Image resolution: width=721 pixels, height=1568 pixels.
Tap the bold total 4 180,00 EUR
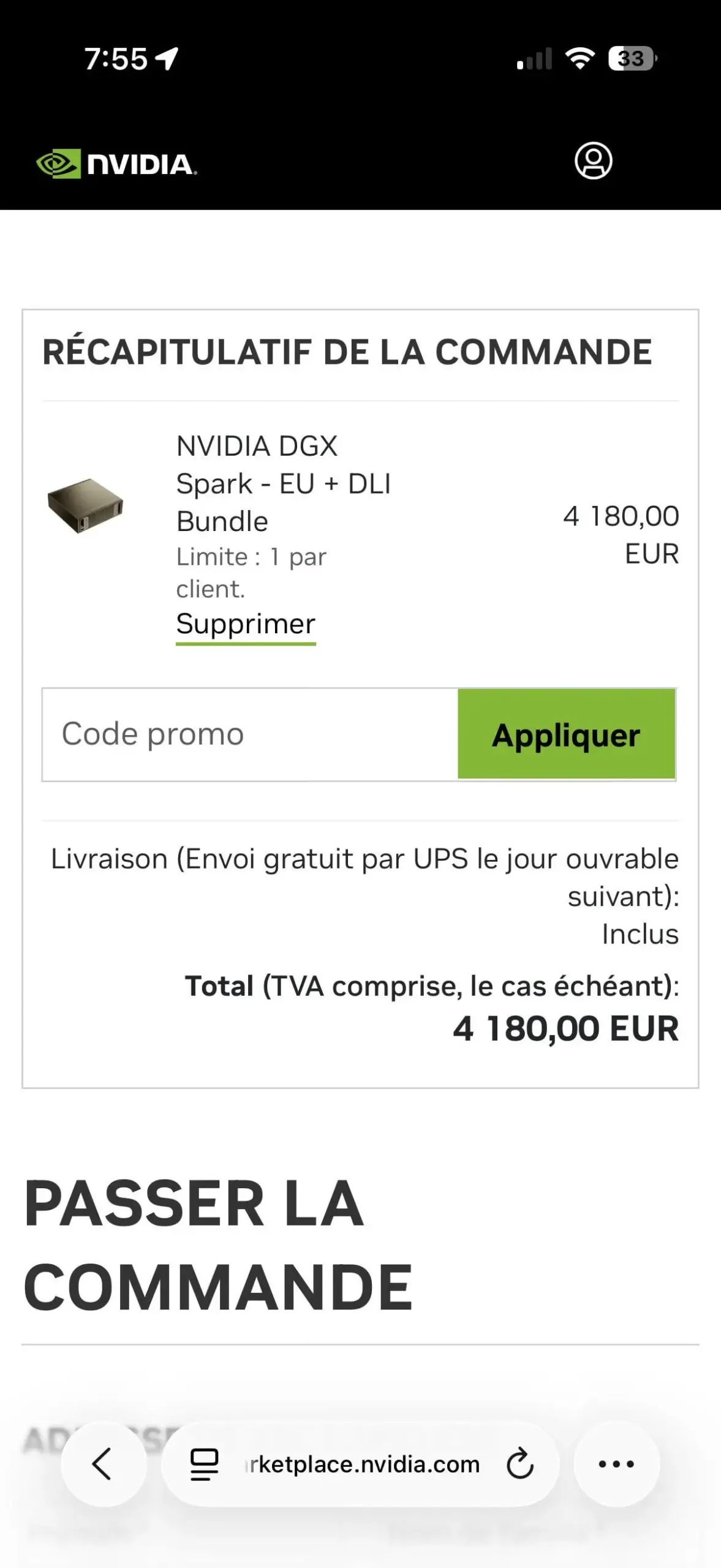pyautogui.click(x=565, y=1028)
